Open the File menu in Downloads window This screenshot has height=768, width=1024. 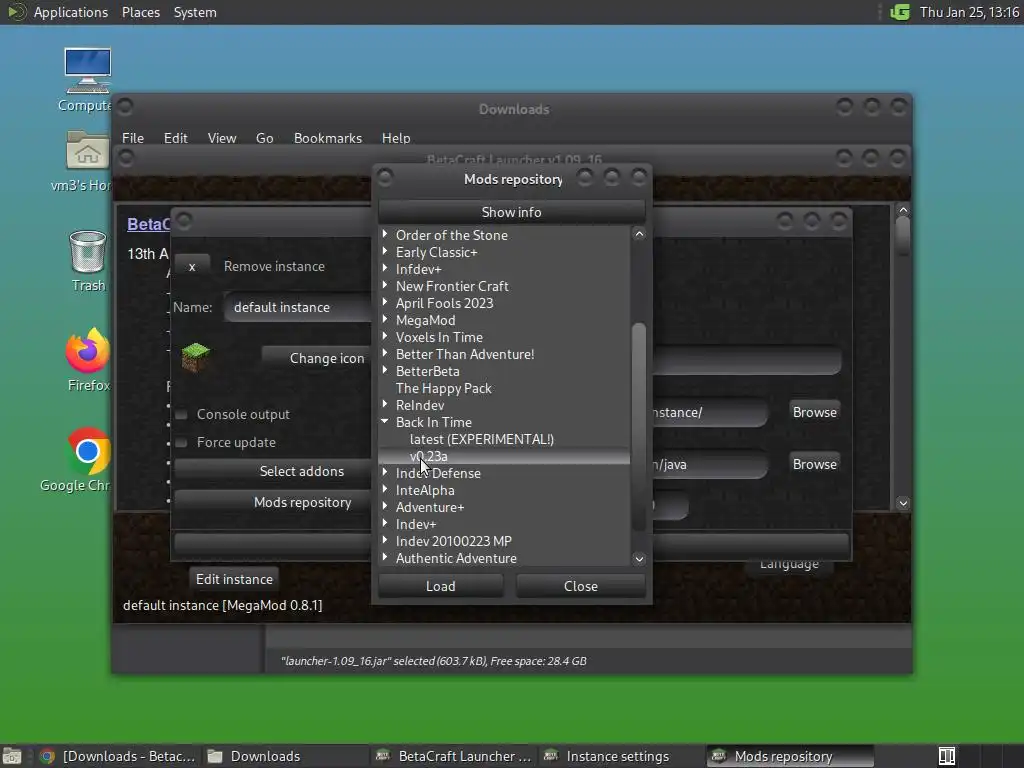coord(133,138)
